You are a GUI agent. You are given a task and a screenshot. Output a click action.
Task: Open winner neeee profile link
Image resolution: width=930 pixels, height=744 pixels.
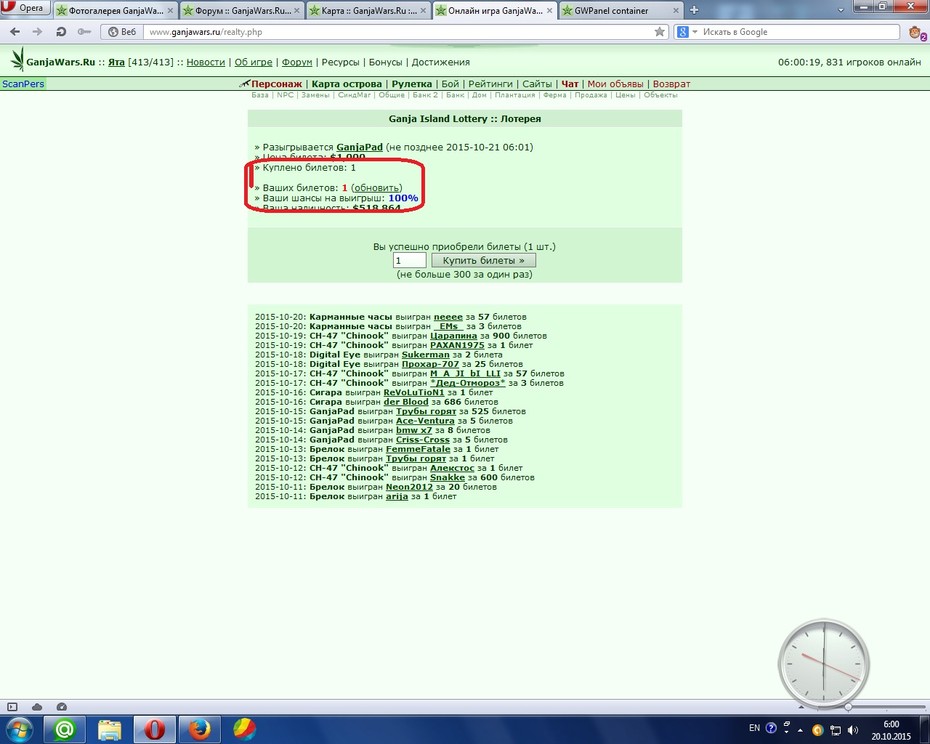(x=448, y=317)
